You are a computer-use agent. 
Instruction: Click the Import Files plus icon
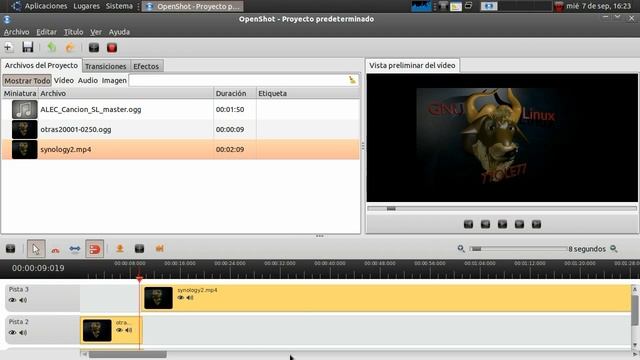click(x=8, y=47)
